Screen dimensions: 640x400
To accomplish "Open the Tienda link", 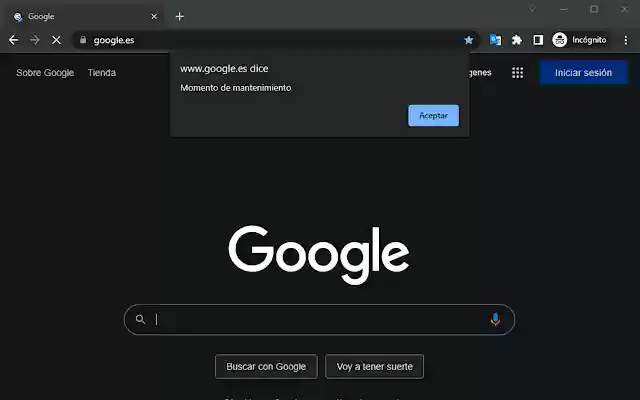I will point(102,73).
